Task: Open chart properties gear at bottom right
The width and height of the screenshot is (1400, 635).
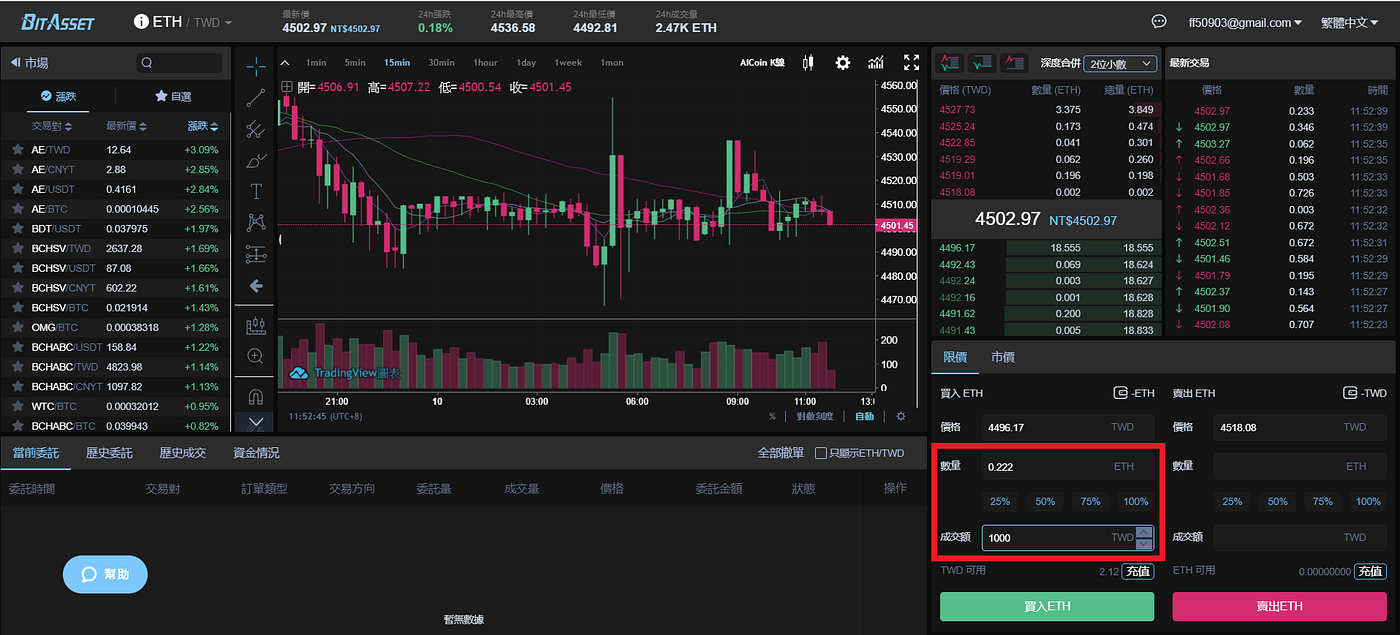Action: point(901,416)
